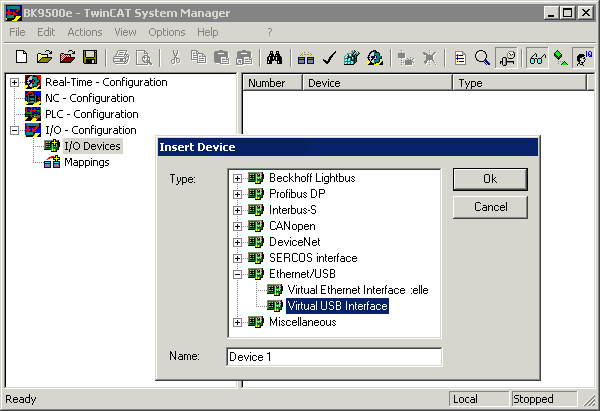Select the CANopen label

(x=292, y=226)
